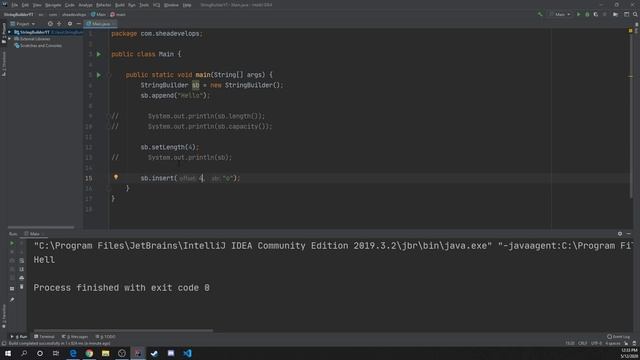Viewport: 640px width, 360px height.
Task: Select the Main tab in Run panel
Action: tap(34, 234)
